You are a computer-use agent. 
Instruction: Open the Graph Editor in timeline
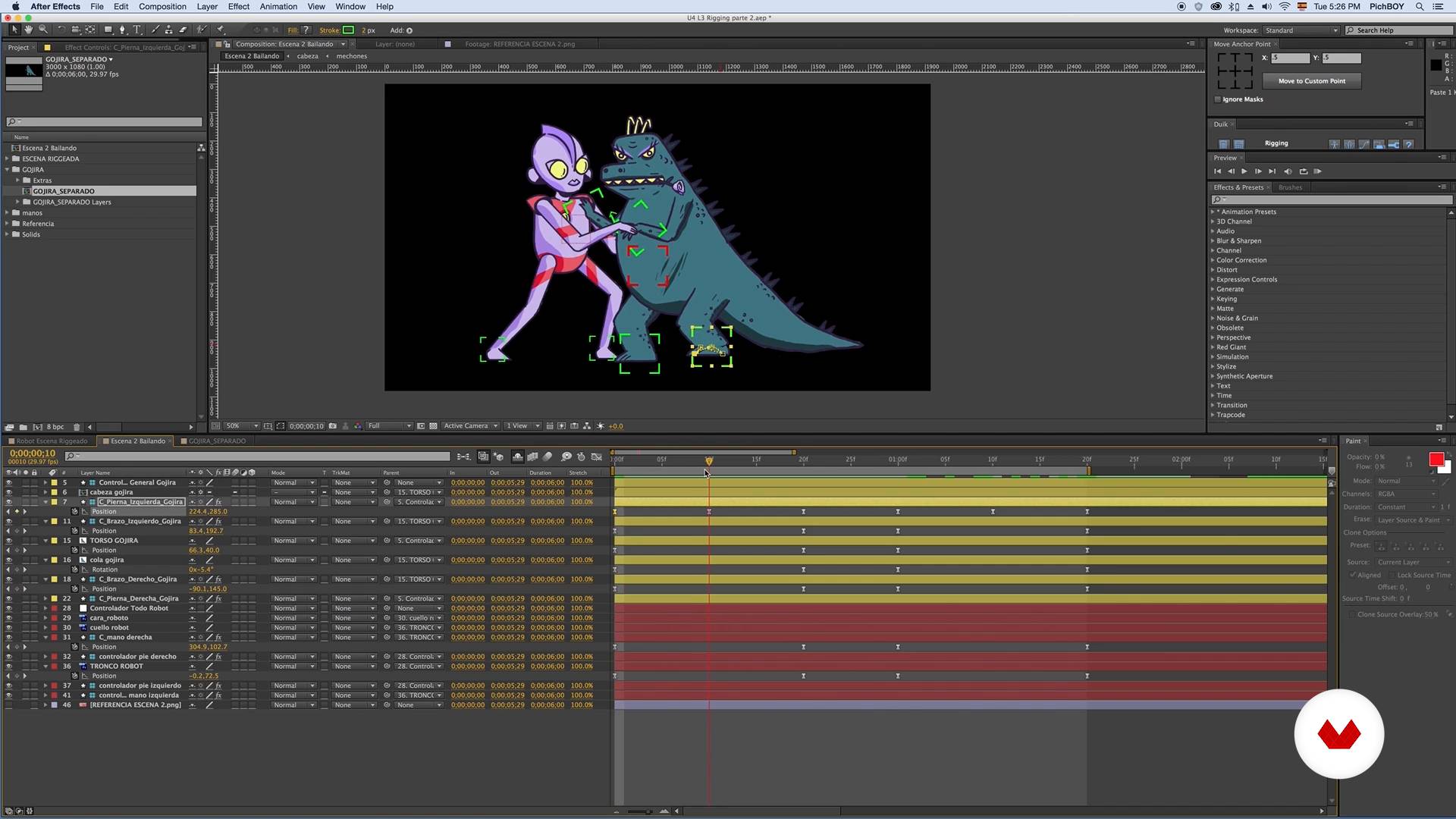(597, 457)
